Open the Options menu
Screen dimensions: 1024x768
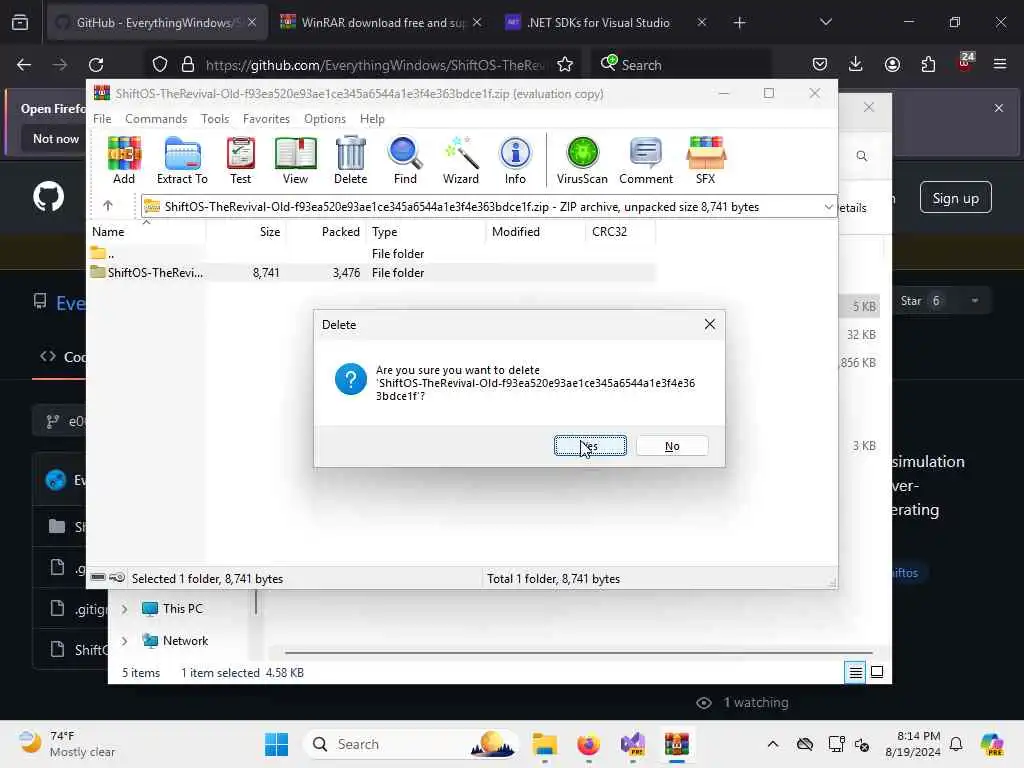click(x=325, y=119)
